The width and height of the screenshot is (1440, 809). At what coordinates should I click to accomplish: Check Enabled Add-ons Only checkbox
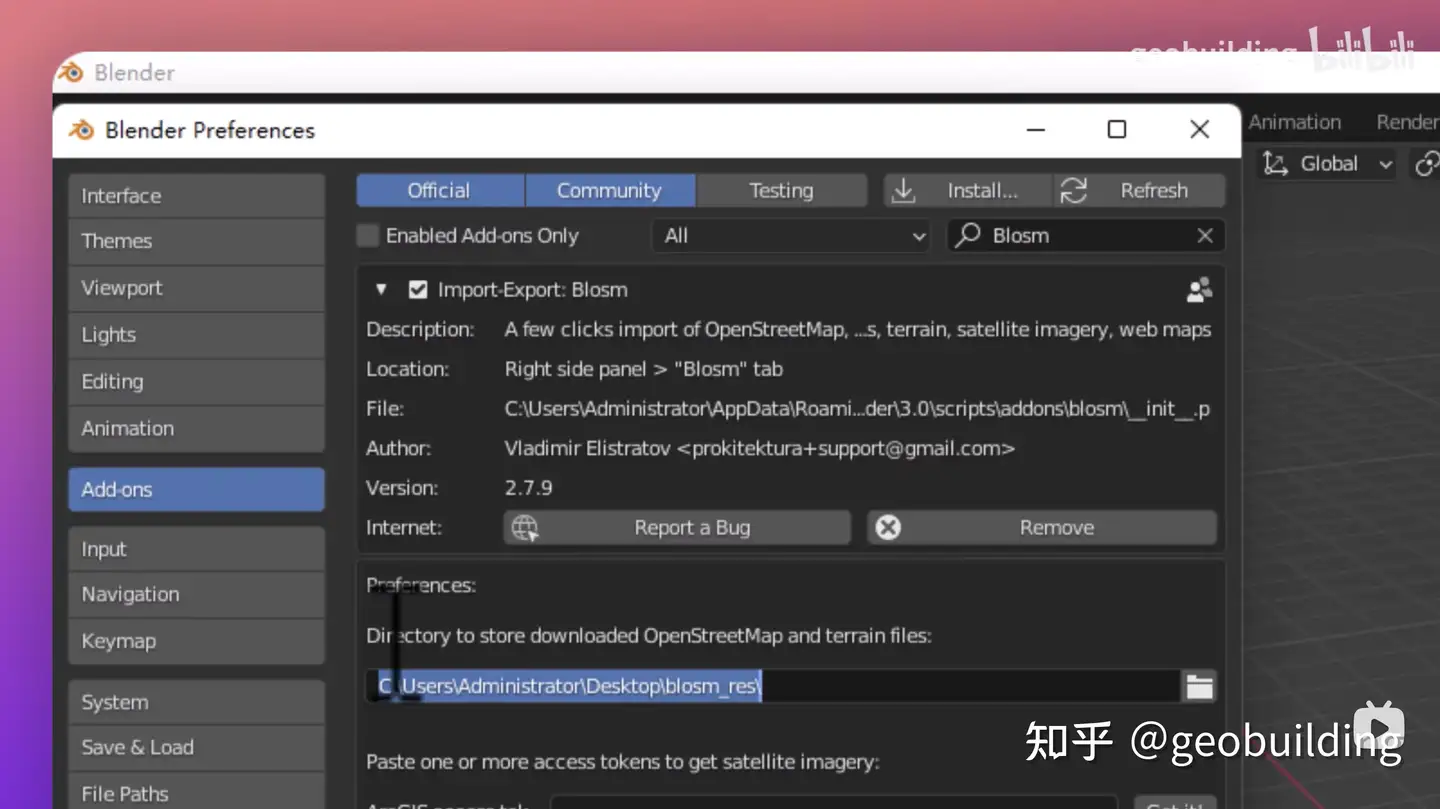click(x=368, y=236)
